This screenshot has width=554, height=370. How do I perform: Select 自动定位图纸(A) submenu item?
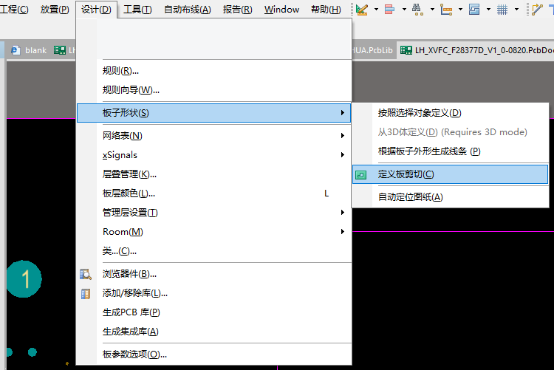pyautogui.click(x=450, y=197)
